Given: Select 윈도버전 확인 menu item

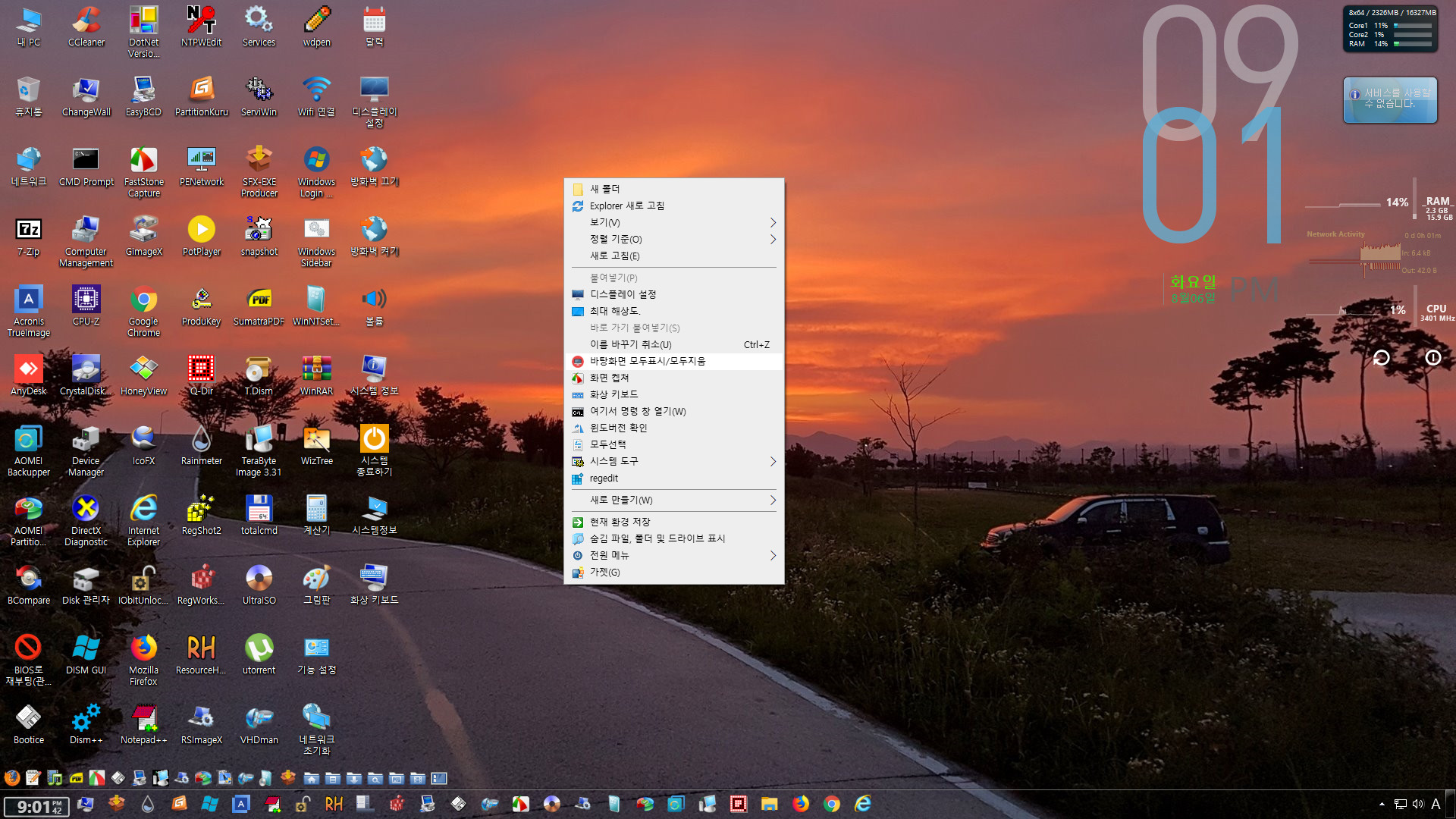Looking at the screenshot, I should (674, 428).
